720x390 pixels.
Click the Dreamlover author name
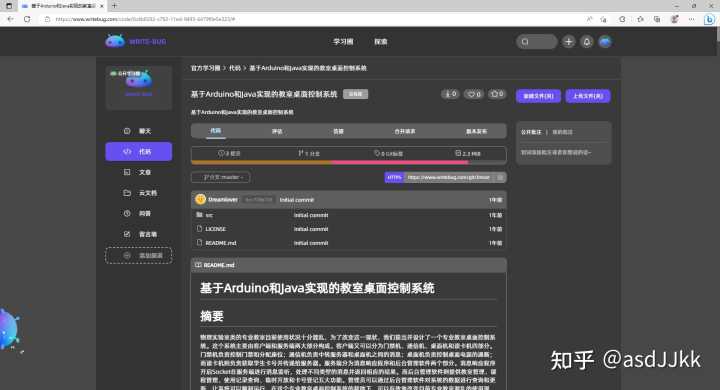click(x=223, y=200)
